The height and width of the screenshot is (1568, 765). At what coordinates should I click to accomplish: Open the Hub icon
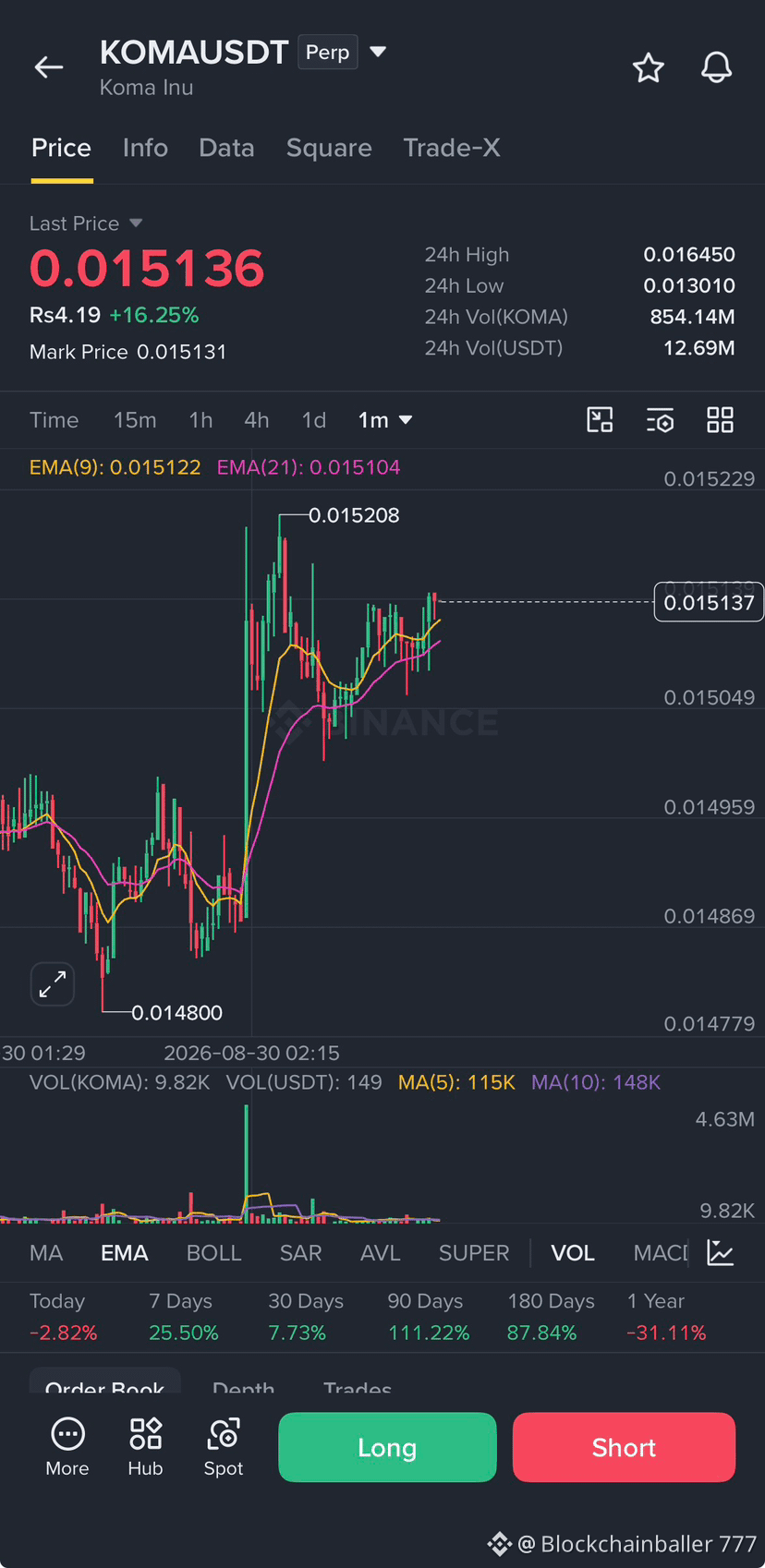(145, 1447)
